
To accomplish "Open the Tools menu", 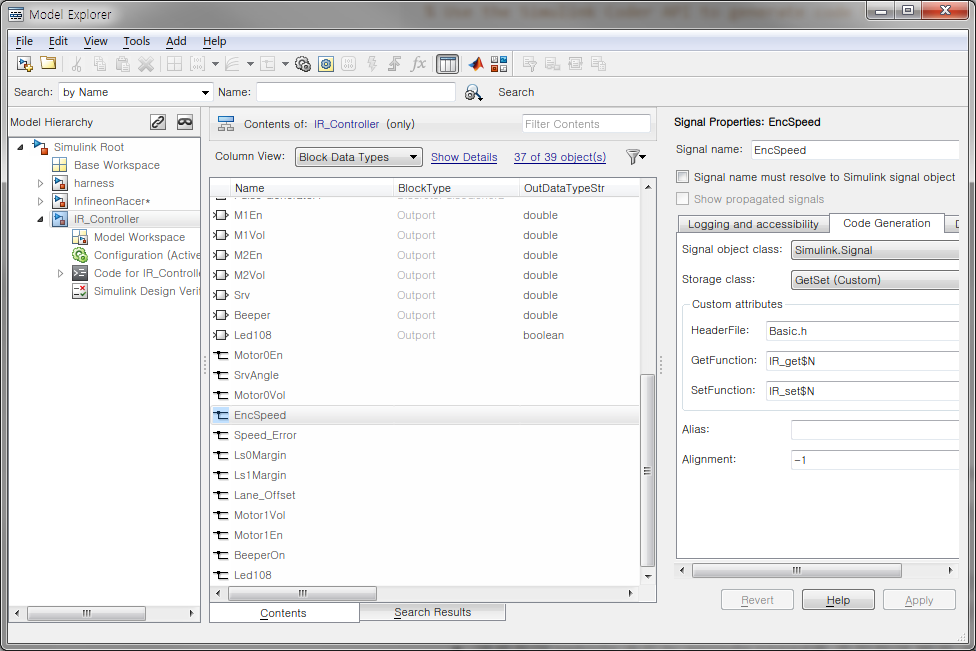I will (x=136, y=41).
